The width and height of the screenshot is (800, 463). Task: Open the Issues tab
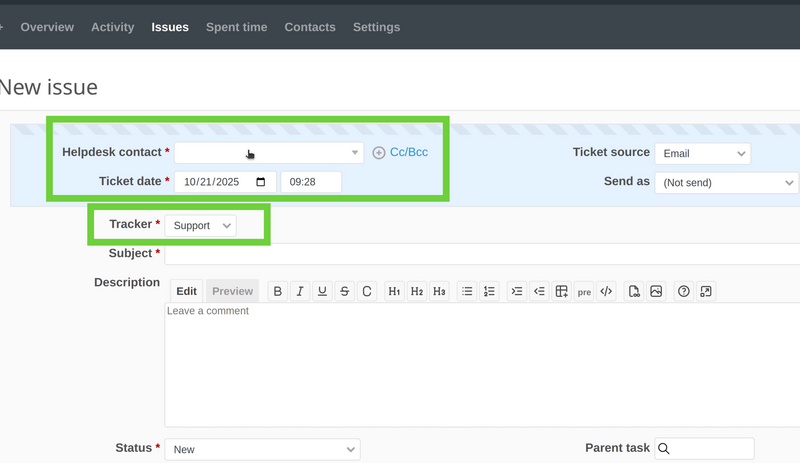[x=170, y=27]
